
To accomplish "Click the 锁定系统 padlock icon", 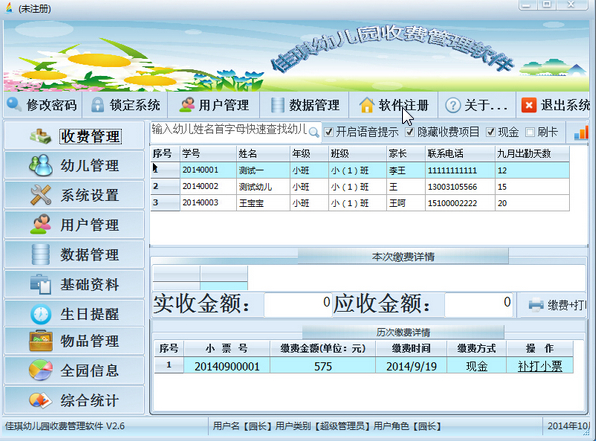I will click(98, 105).
